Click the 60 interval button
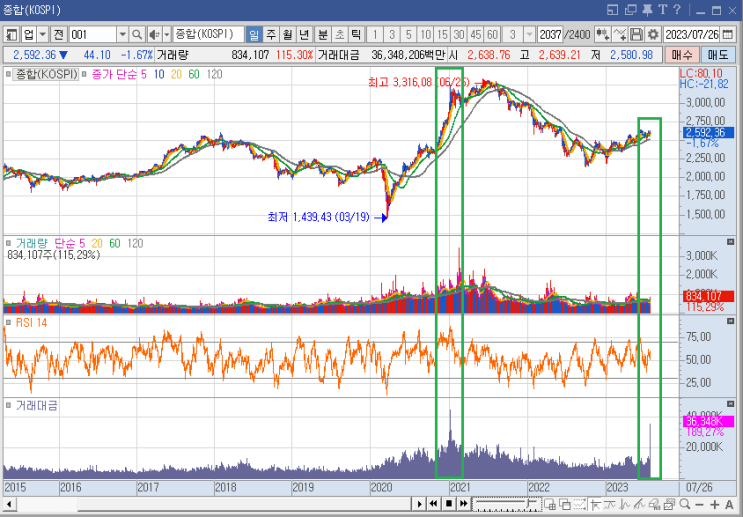This screenshot has width=743, height=517. (x=492, y=35)
